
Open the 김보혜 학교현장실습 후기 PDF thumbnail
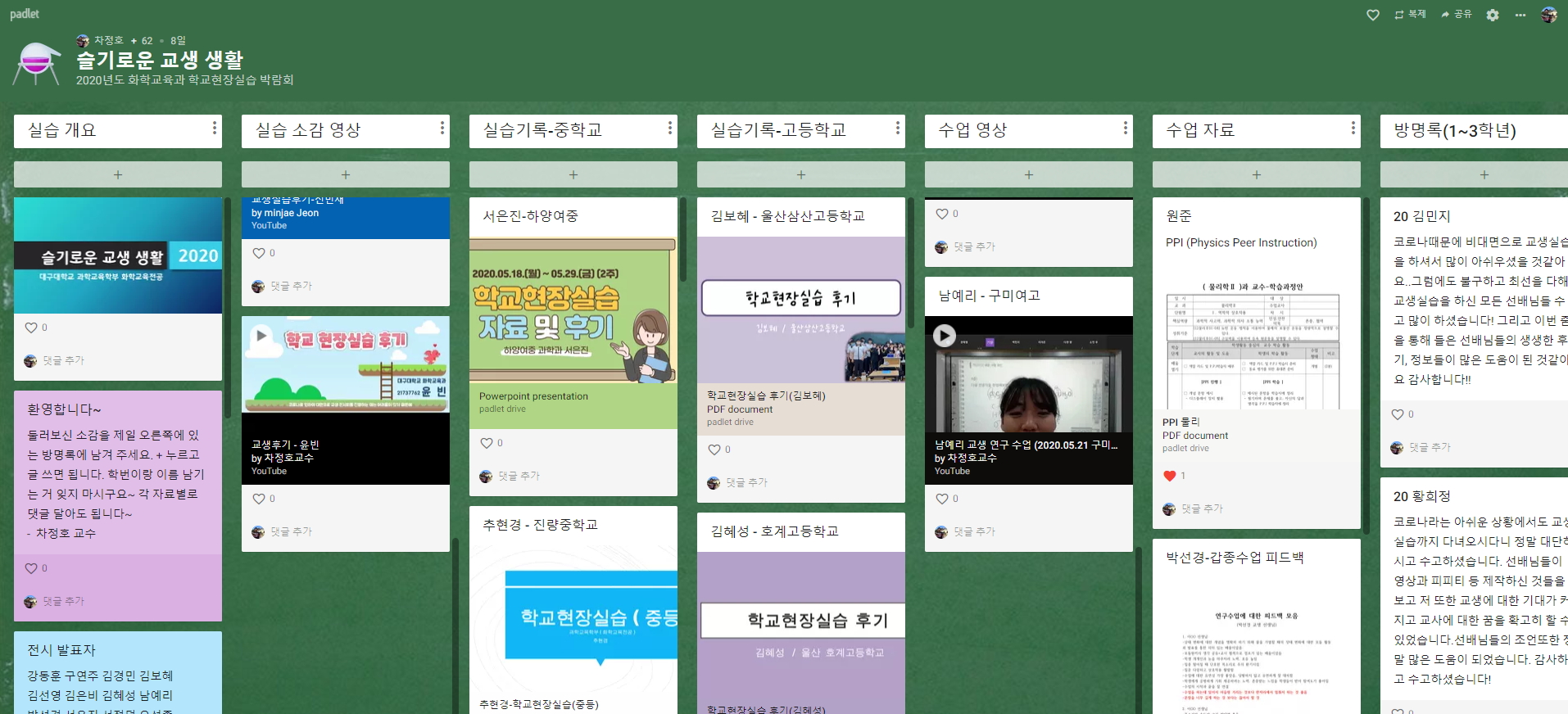(800, 310)
